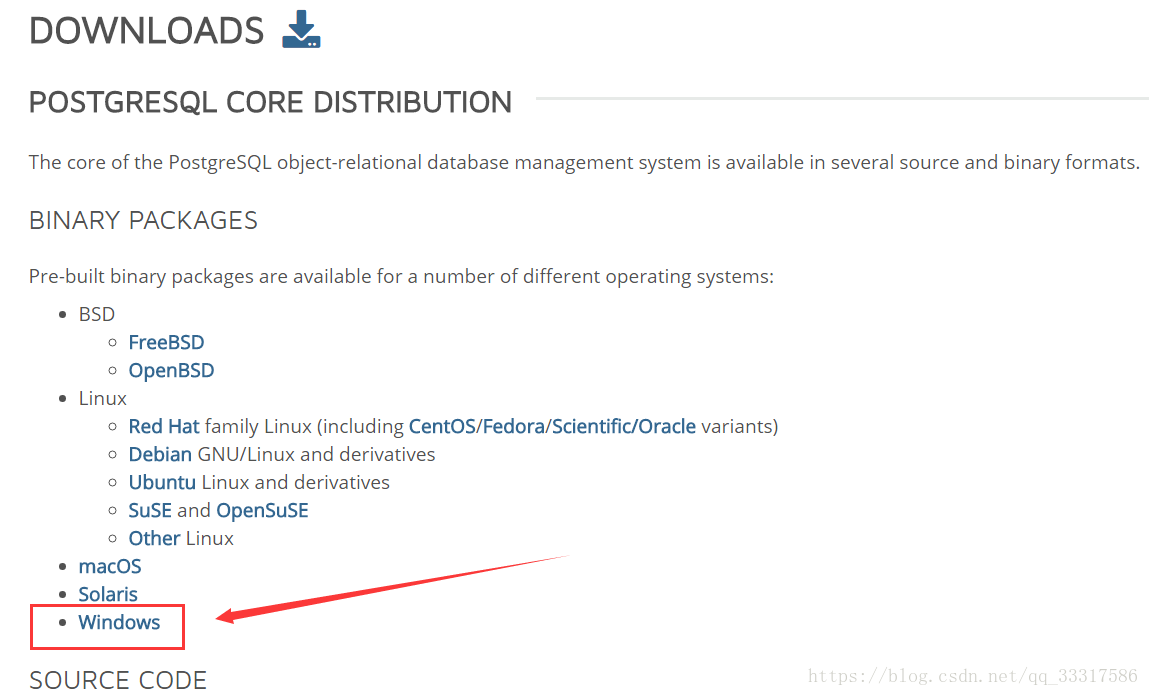Image resolution: width=1149 pixels, height=696 pixels.
Task: Open the OpenSuSE link
Action: (262, 510)
